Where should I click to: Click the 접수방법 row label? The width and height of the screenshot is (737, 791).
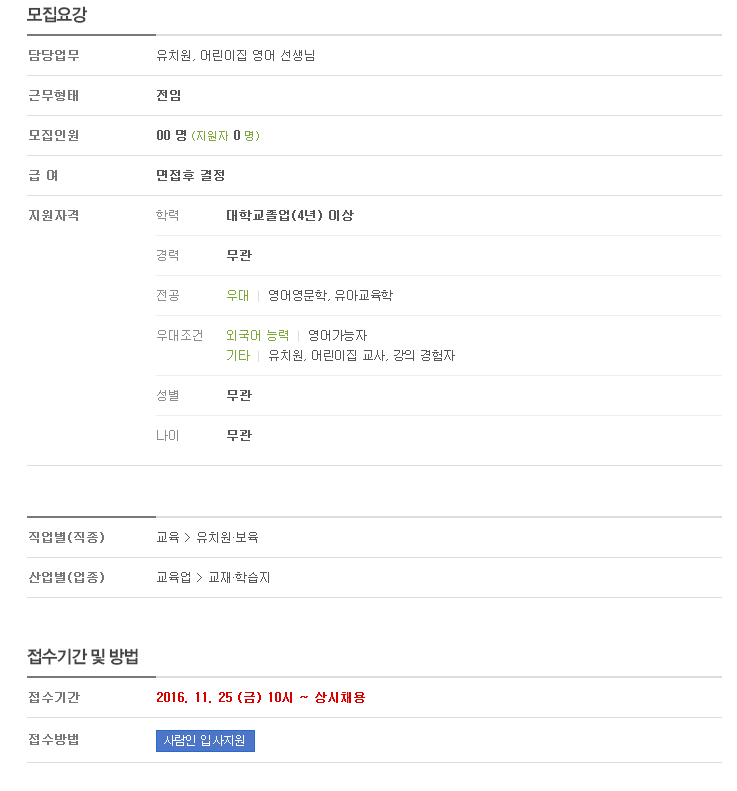53,740
